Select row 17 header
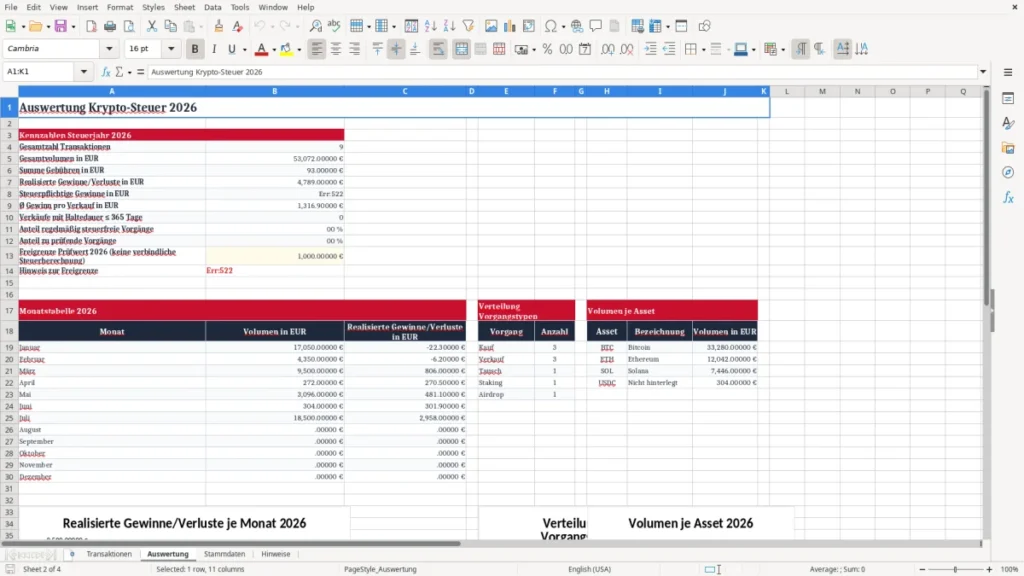Image resolution: width=1024 pixels, height=576 pixels. [9, 311]
